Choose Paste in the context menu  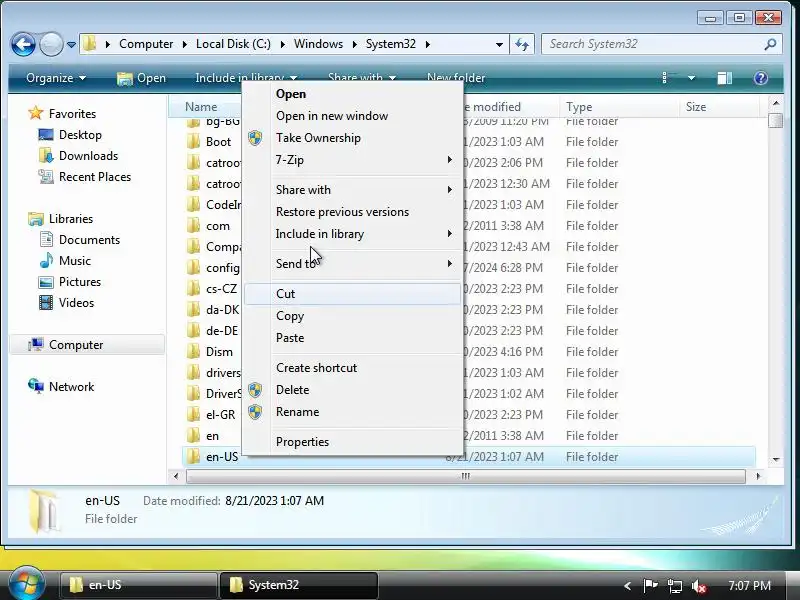[352, 338]
